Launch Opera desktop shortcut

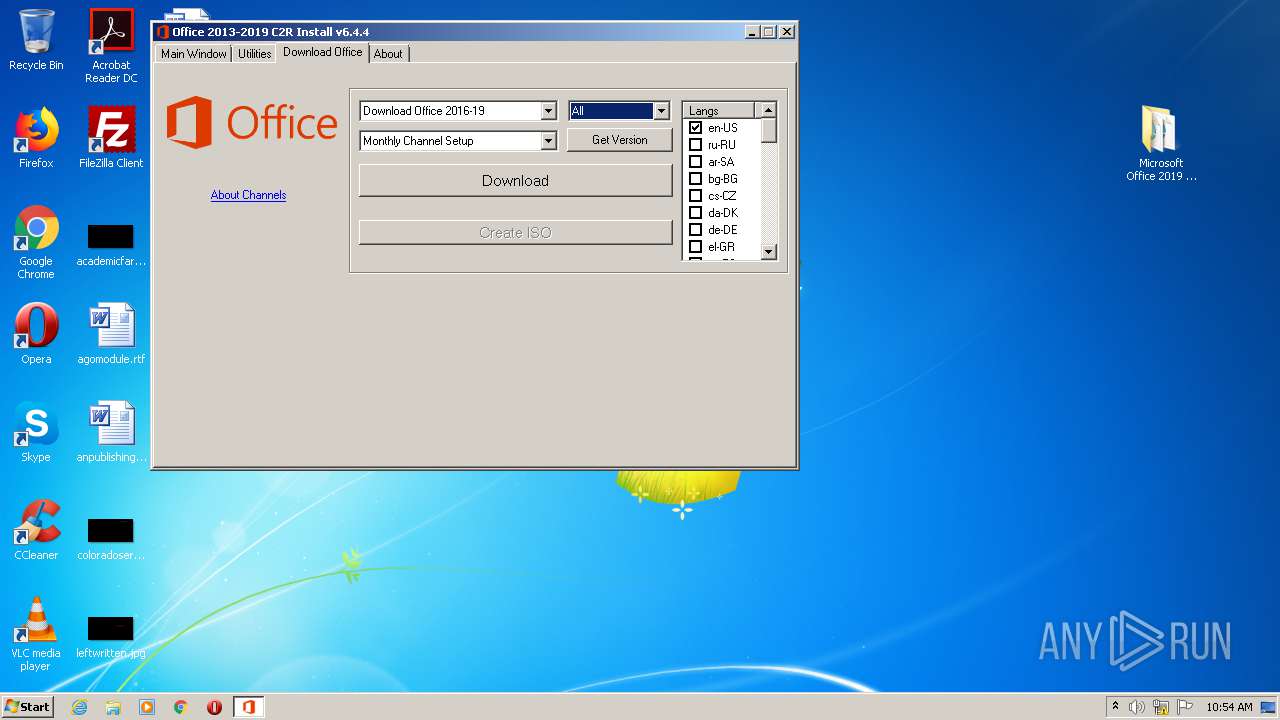tap(36, 334)
